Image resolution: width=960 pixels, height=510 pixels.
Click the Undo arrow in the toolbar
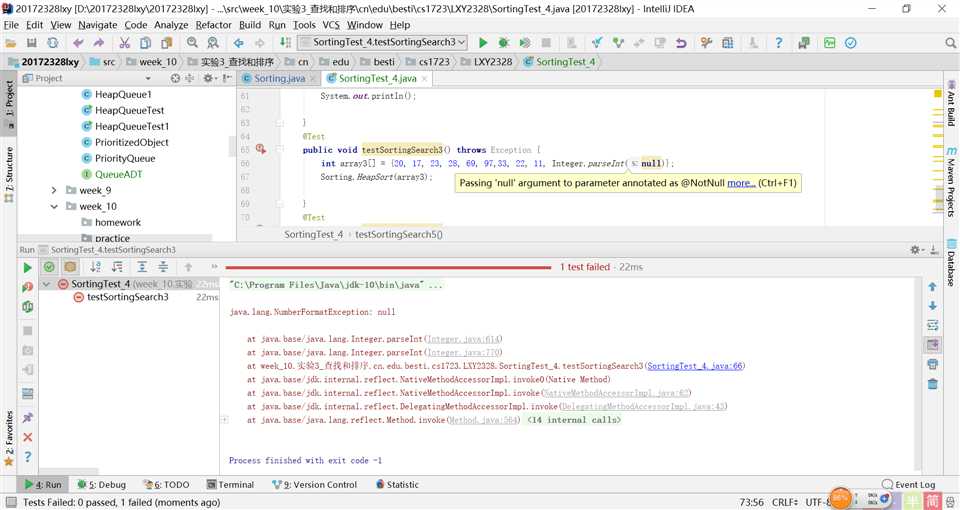coord(78,42)
